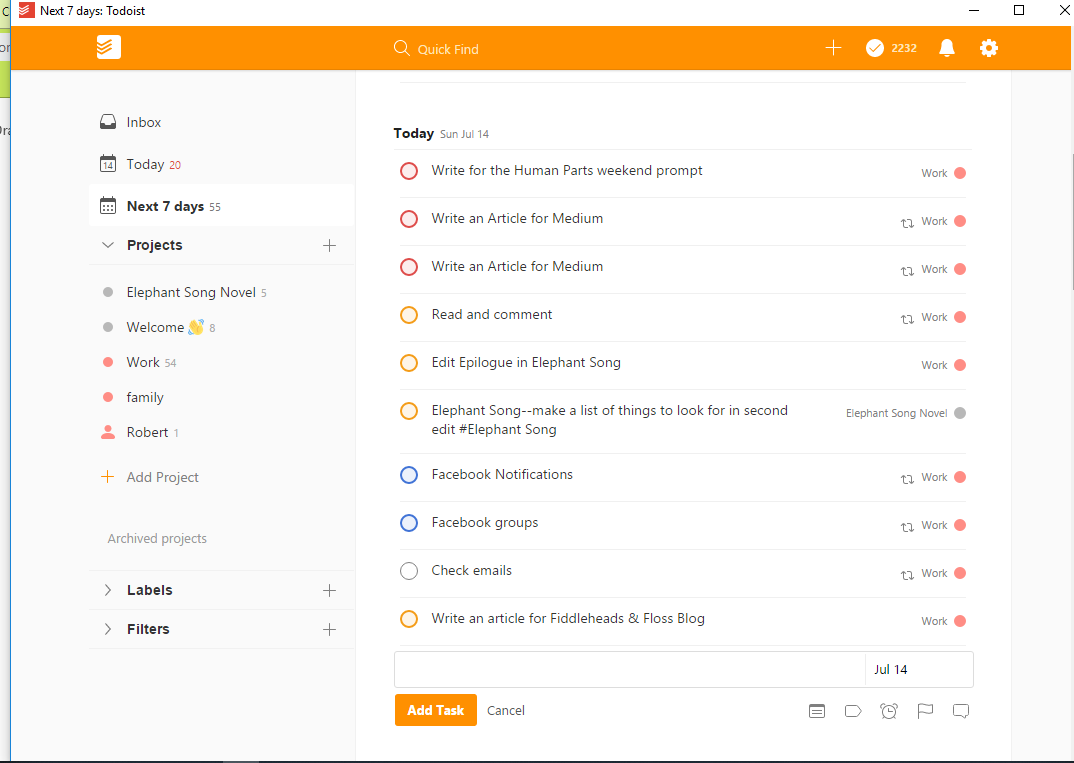Click plus icon beside Add Project
The height and width of the screenshot is (763, 1074).
(x=108, y=477)
